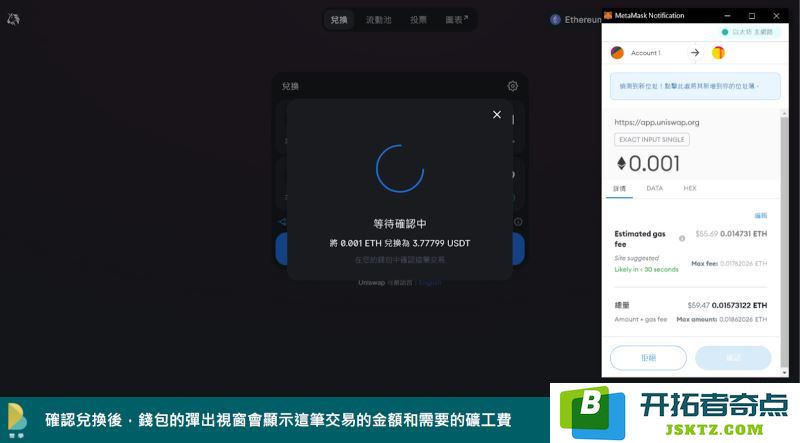Screen dimensions: 800x443
Task: Click the English language link below dialog
Action: pos(430,282)
